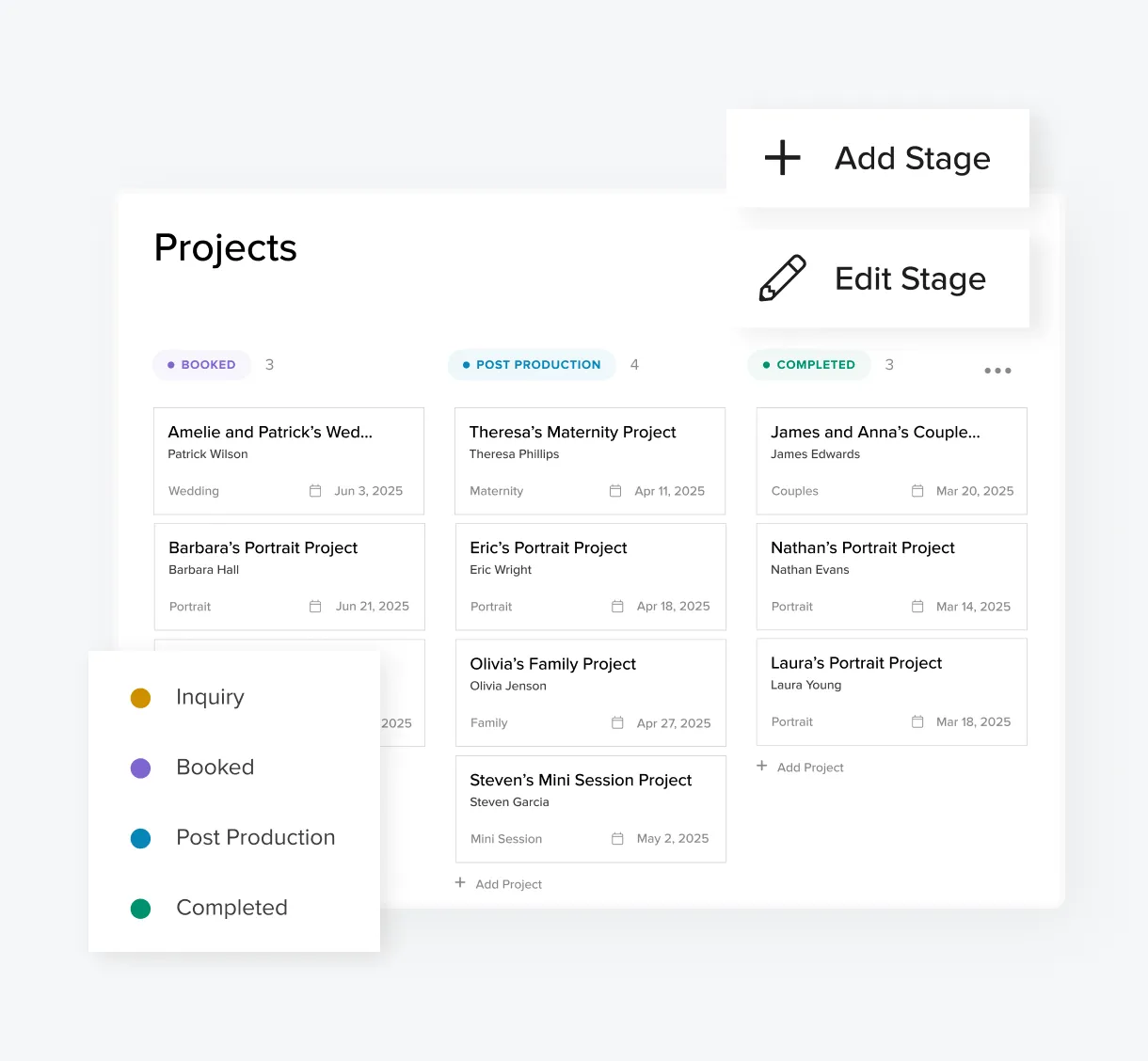The width and height of the screenshot is (1148, 1061).
Task: Click the calendar icon on Steven's Mini Session
Action: point(616,837)
